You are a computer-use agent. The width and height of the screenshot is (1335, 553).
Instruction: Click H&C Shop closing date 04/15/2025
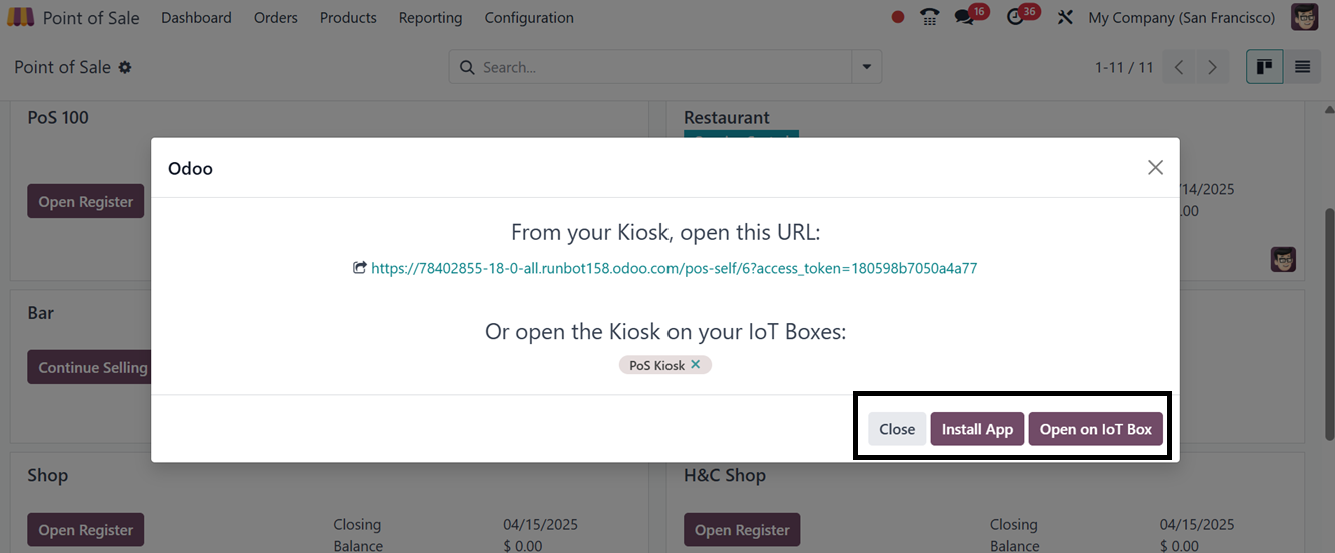point(1197,524)
